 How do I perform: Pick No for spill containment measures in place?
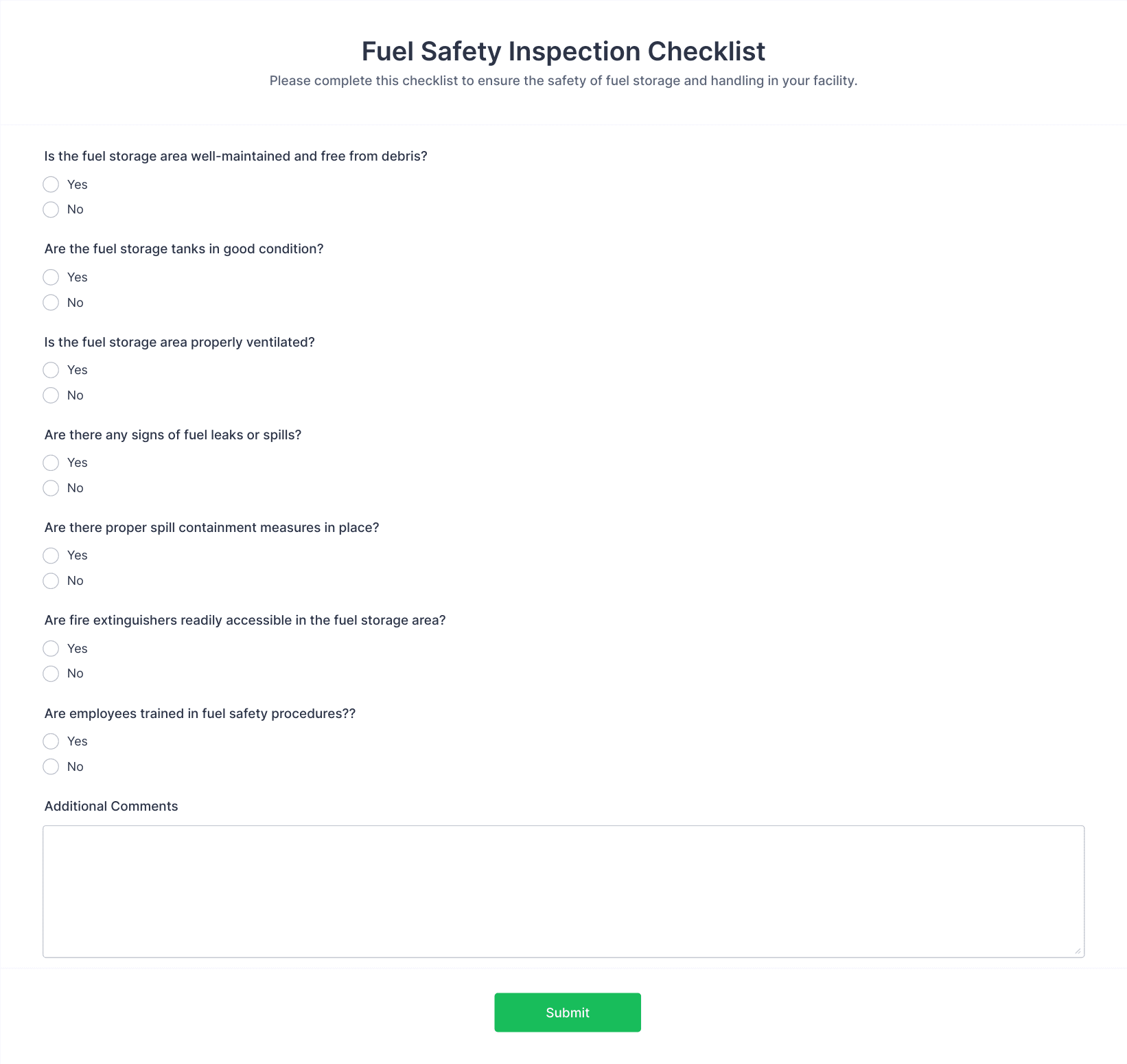51,581
